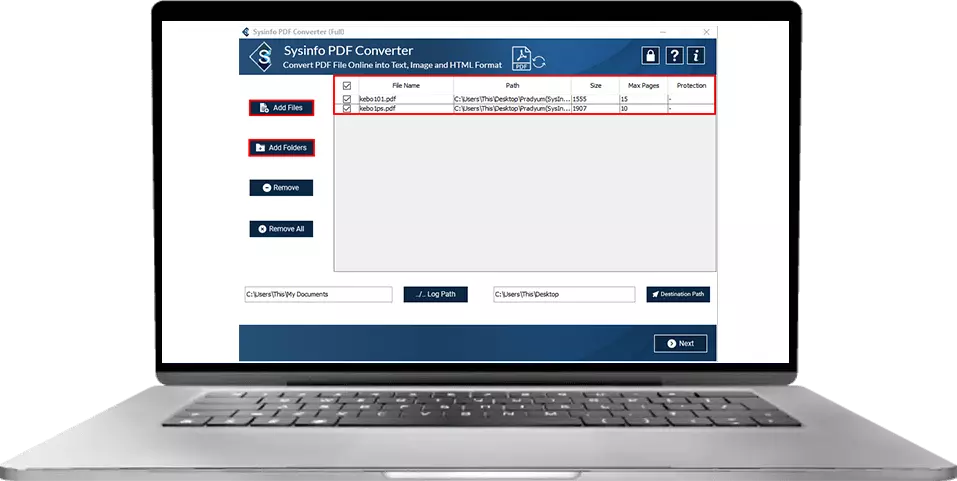Select the kebo1ps.pdf file name cell
The width and height of the screenshot is (957, 481).
tap(406, 109)
